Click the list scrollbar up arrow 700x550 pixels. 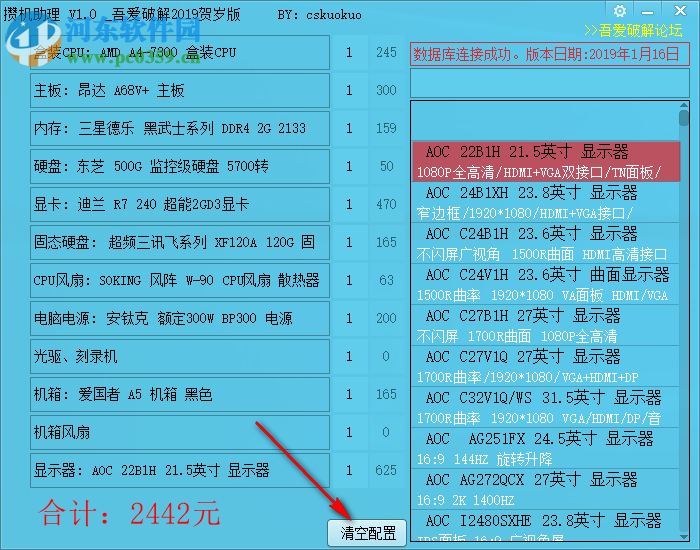pos(684,105)
